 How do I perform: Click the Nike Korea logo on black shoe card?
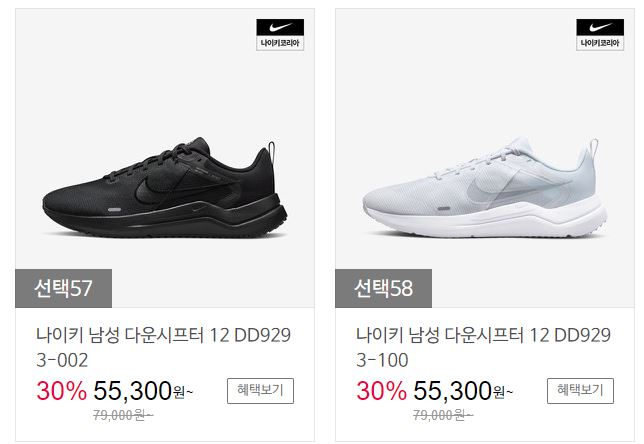pyautogui.click(x=280, y=35)
